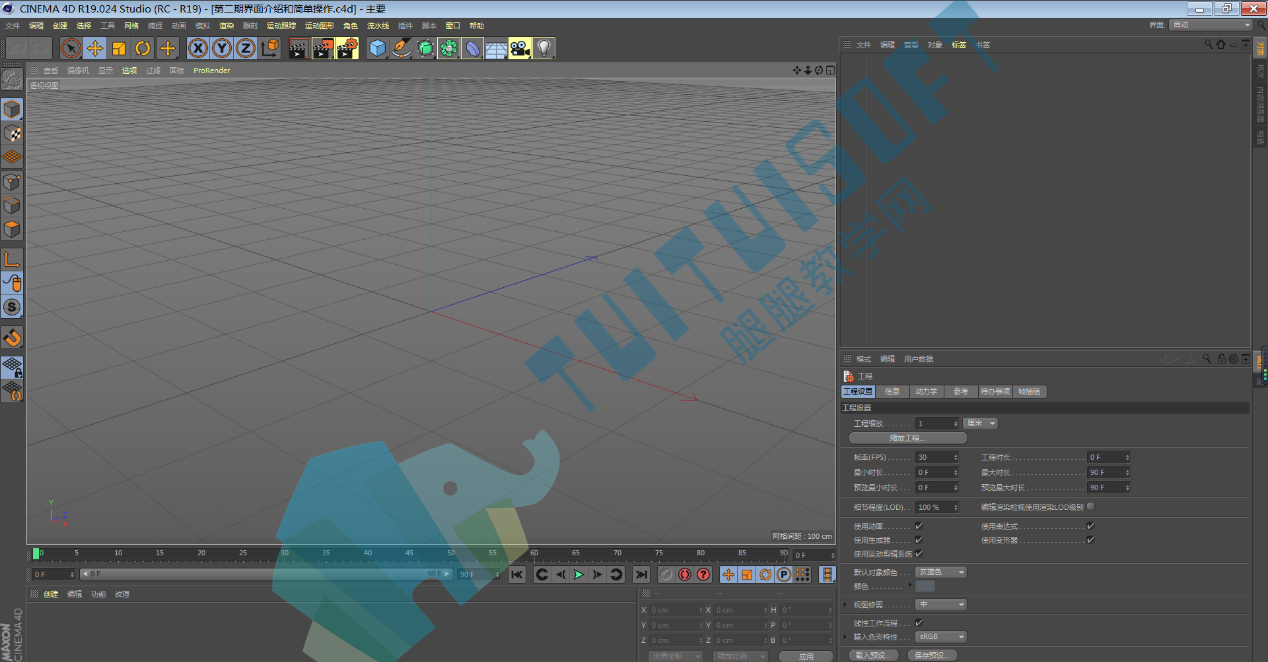
Task: Uncheck the 使用动画 checkbox
Action: coord(919,526)
